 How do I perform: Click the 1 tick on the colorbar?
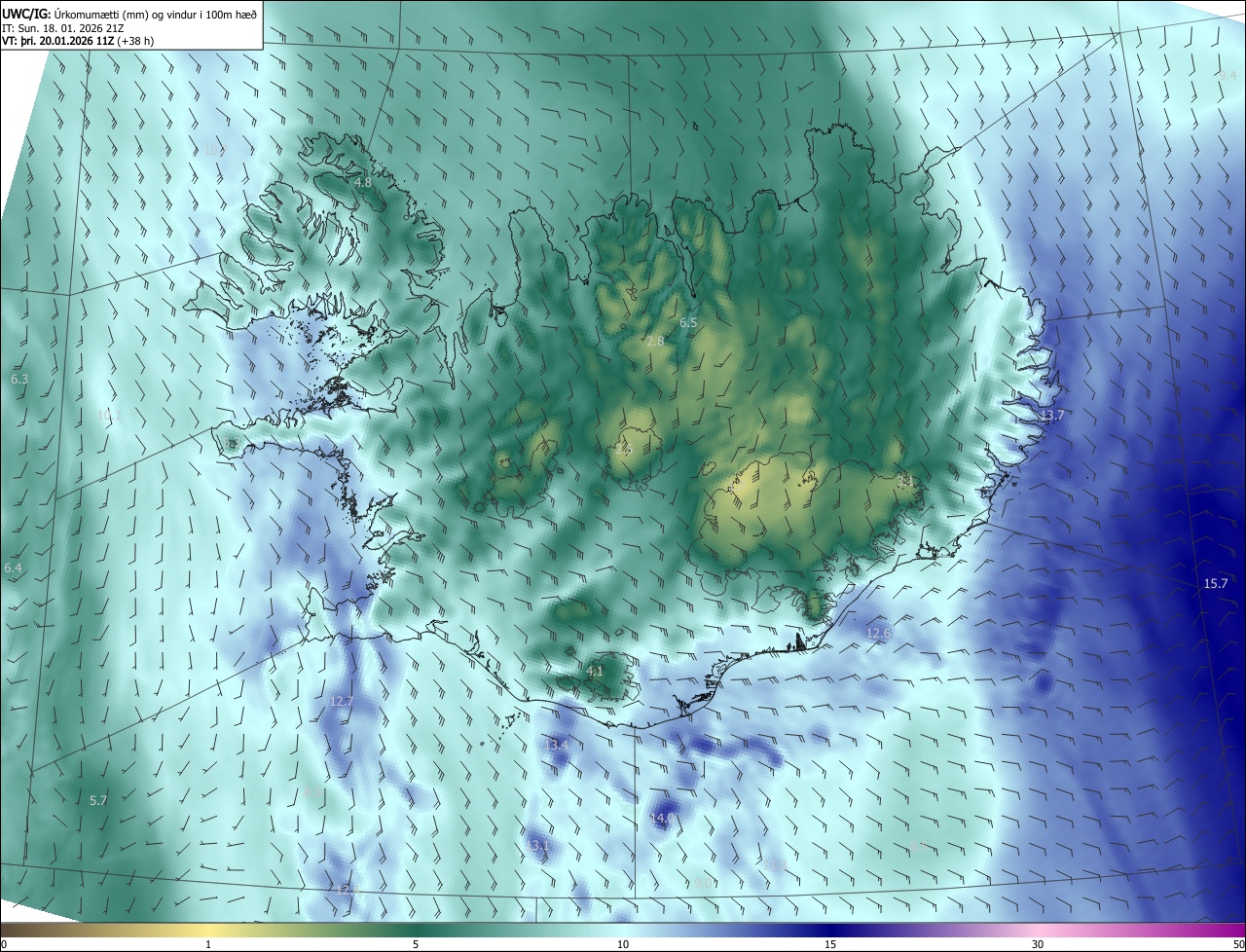[x=208, y=945]
